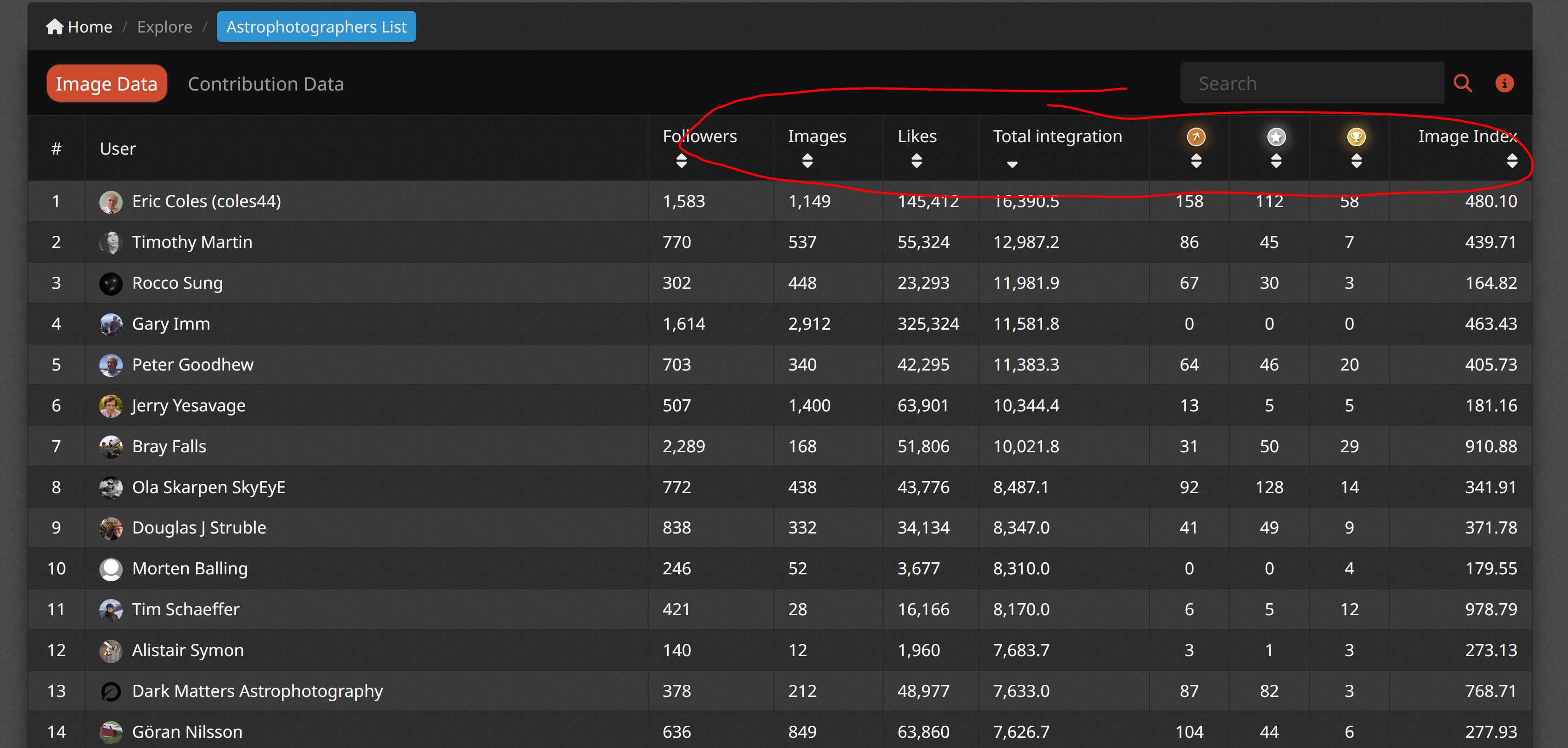Image resolution: width=1568 pixels, height=748 pixels.
Task: Open Eric Coles avatar thumbnail
Action: coord(111,202)
